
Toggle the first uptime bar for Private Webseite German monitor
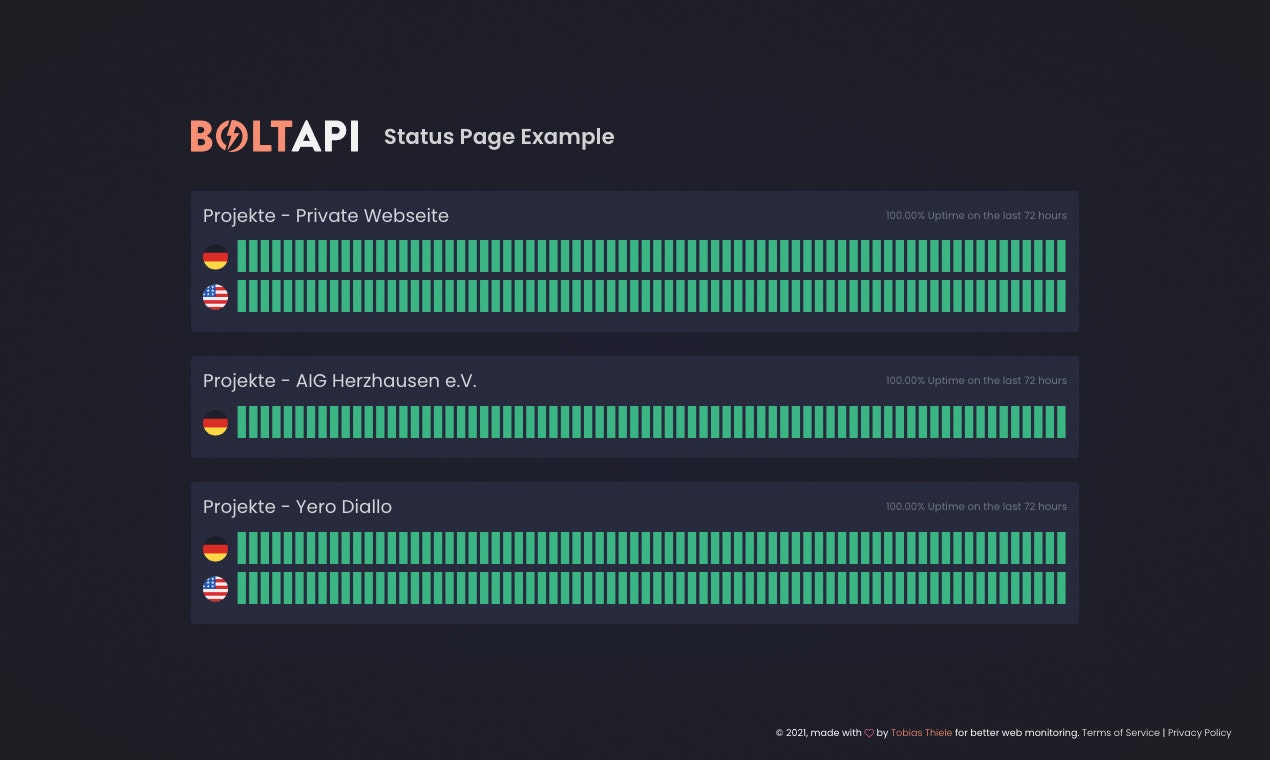[241, 256]
